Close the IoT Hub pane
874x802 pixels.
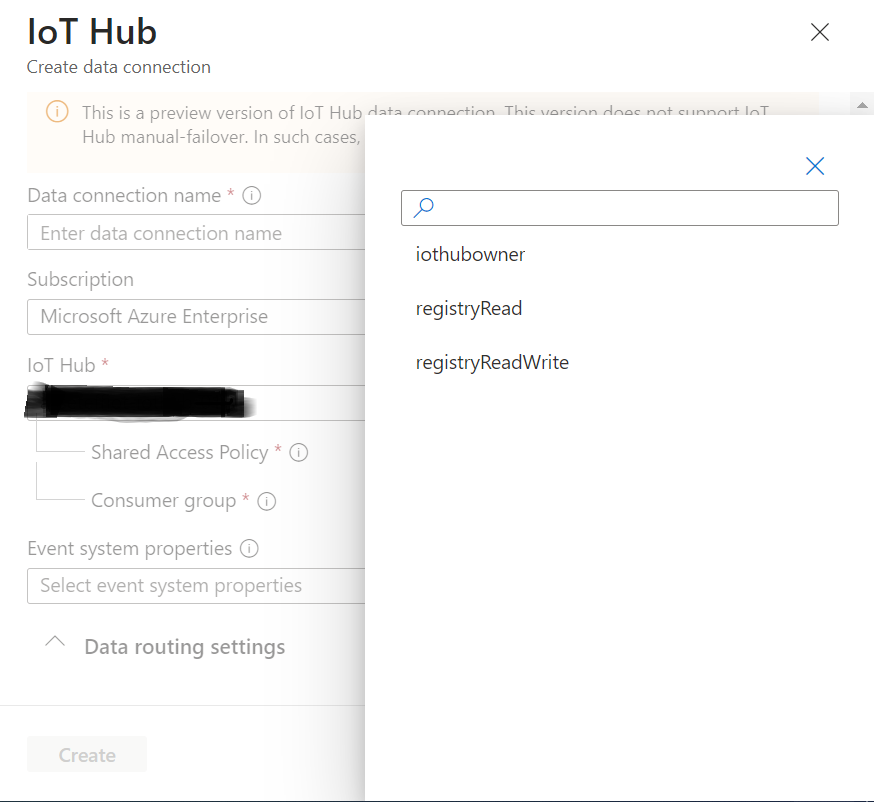coord(819,32)
